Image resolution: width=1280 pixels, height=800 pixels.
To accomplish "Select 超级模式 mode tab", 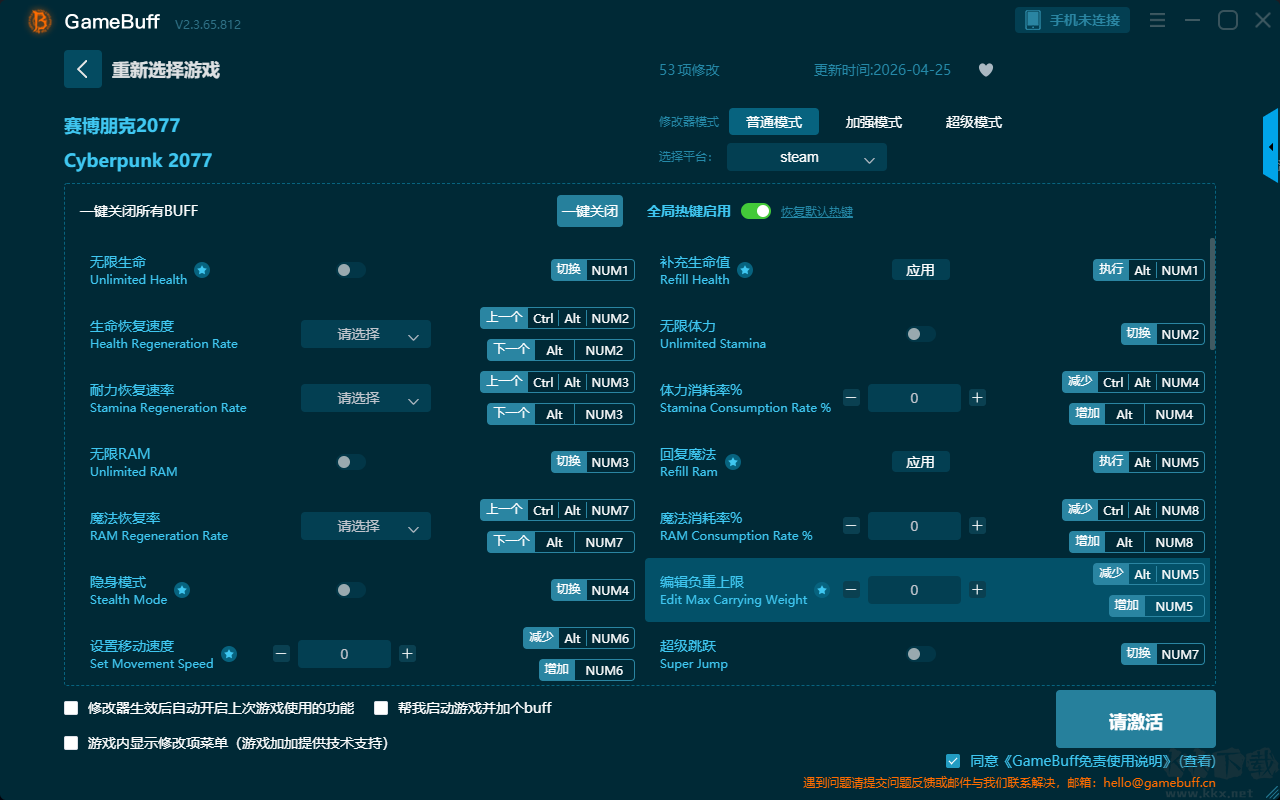I will [x=974, y=122].
